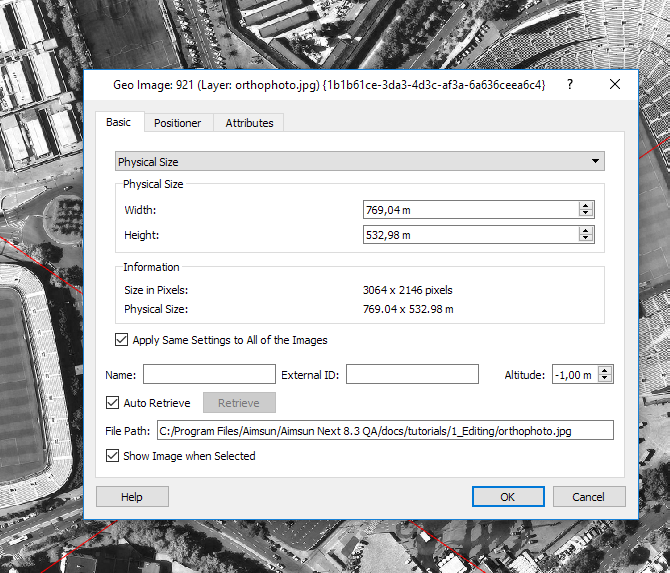Disable the Auto Retrieve checkbox

[x=113, y=403]
